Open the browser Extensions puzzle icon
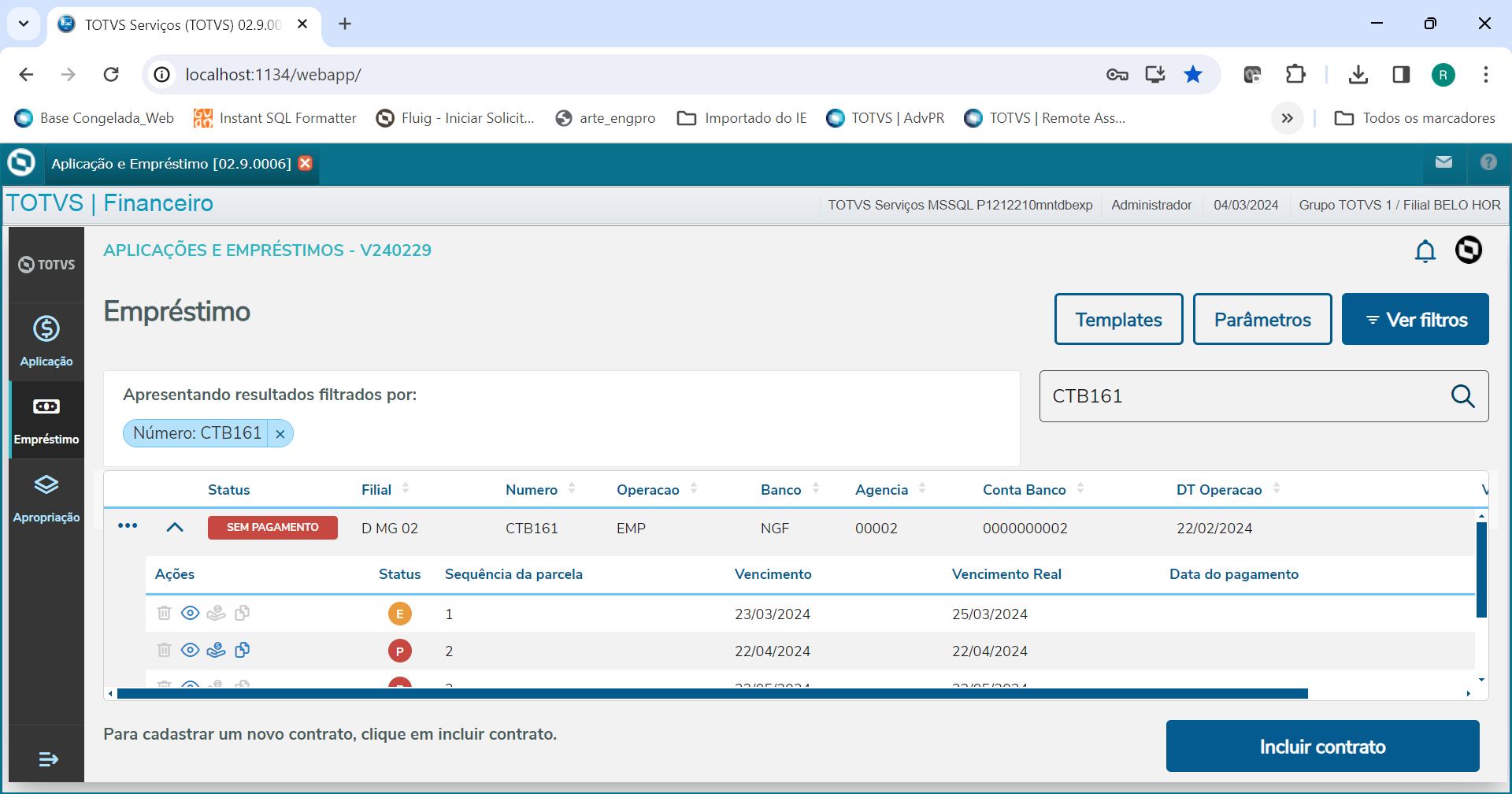The image size is (1512, 794). (1295, 75)
